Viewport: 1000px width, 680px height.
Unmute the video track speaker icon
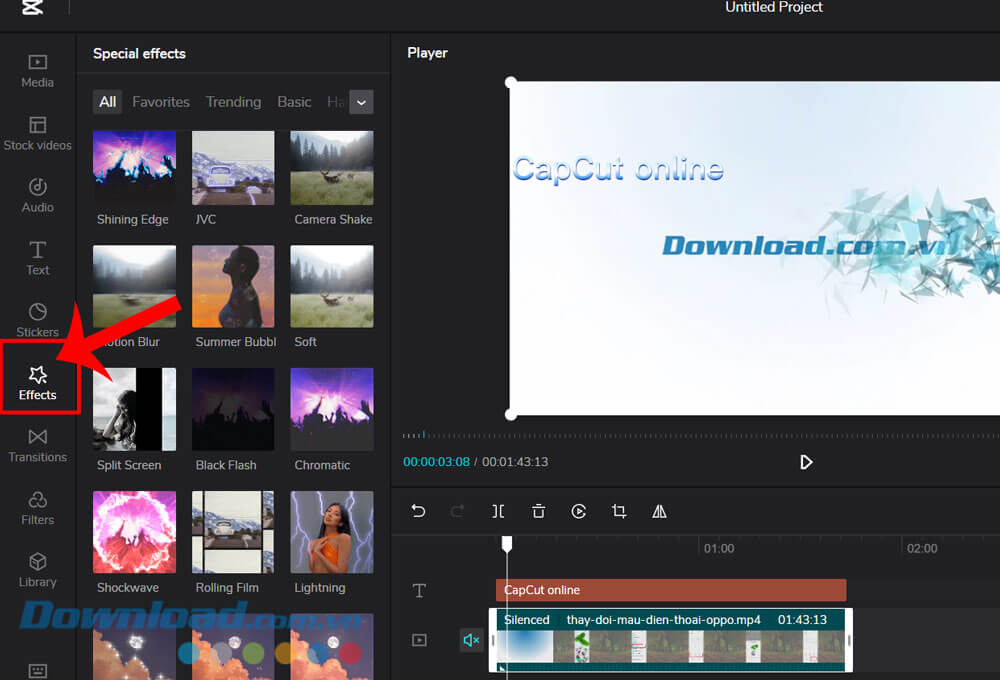point(471,640)
